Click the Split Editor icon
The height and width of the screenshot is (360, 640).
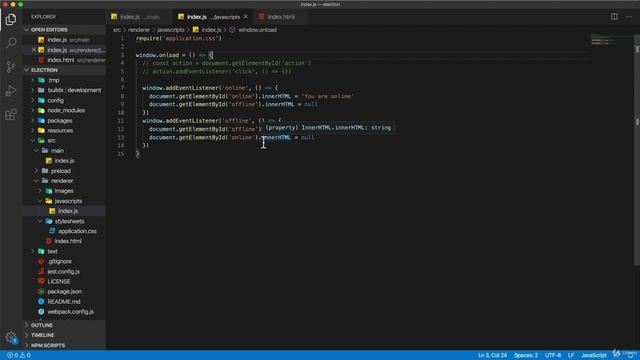coord(614,17)
